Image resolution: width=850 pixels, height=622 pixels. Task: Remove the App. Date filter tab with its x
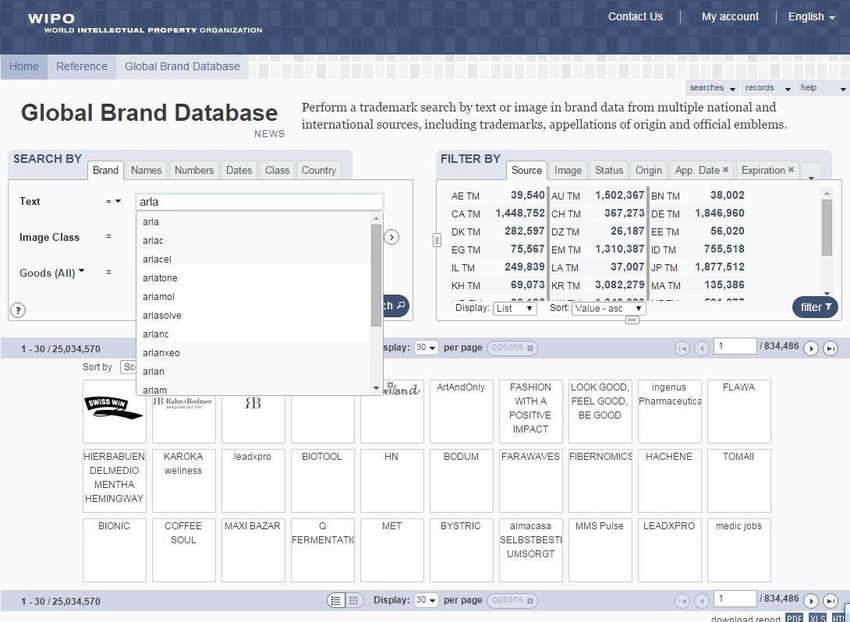coord(725,170)
